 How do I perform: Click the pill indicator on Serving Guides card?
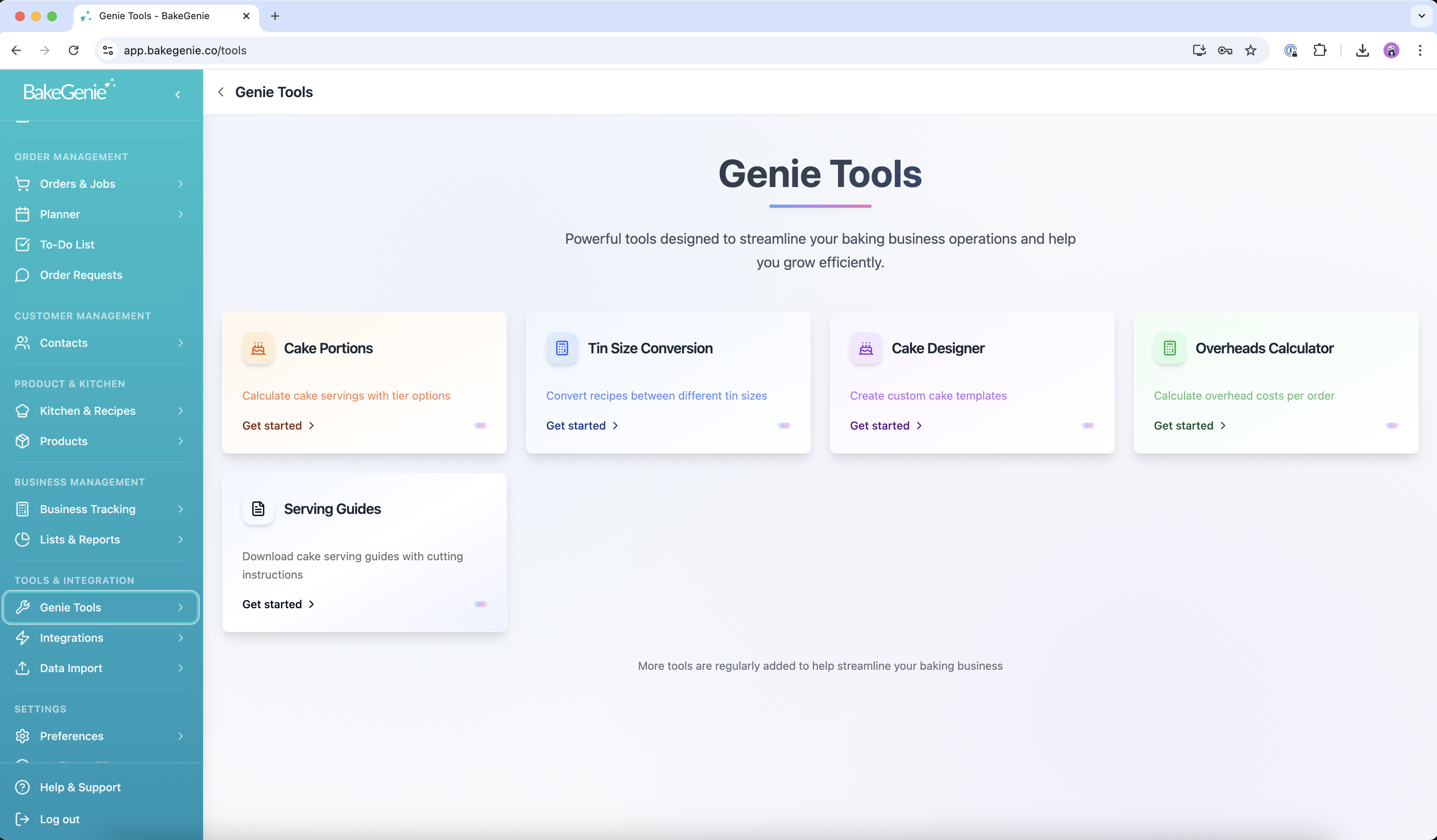point(480,604)
